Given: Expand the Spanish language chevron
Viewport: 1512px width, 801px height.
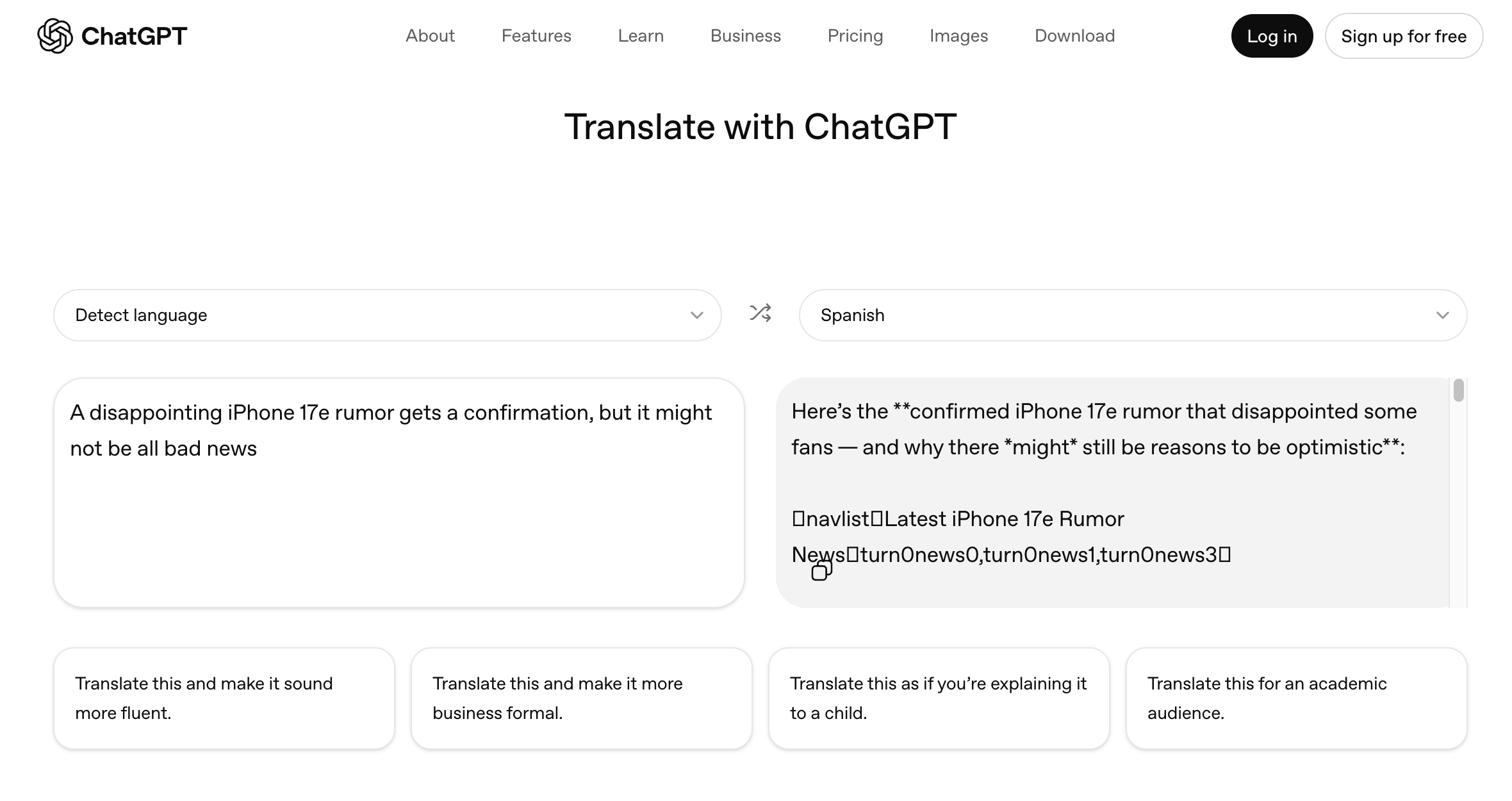Looking at the screenshot, I should [1442, 315].
